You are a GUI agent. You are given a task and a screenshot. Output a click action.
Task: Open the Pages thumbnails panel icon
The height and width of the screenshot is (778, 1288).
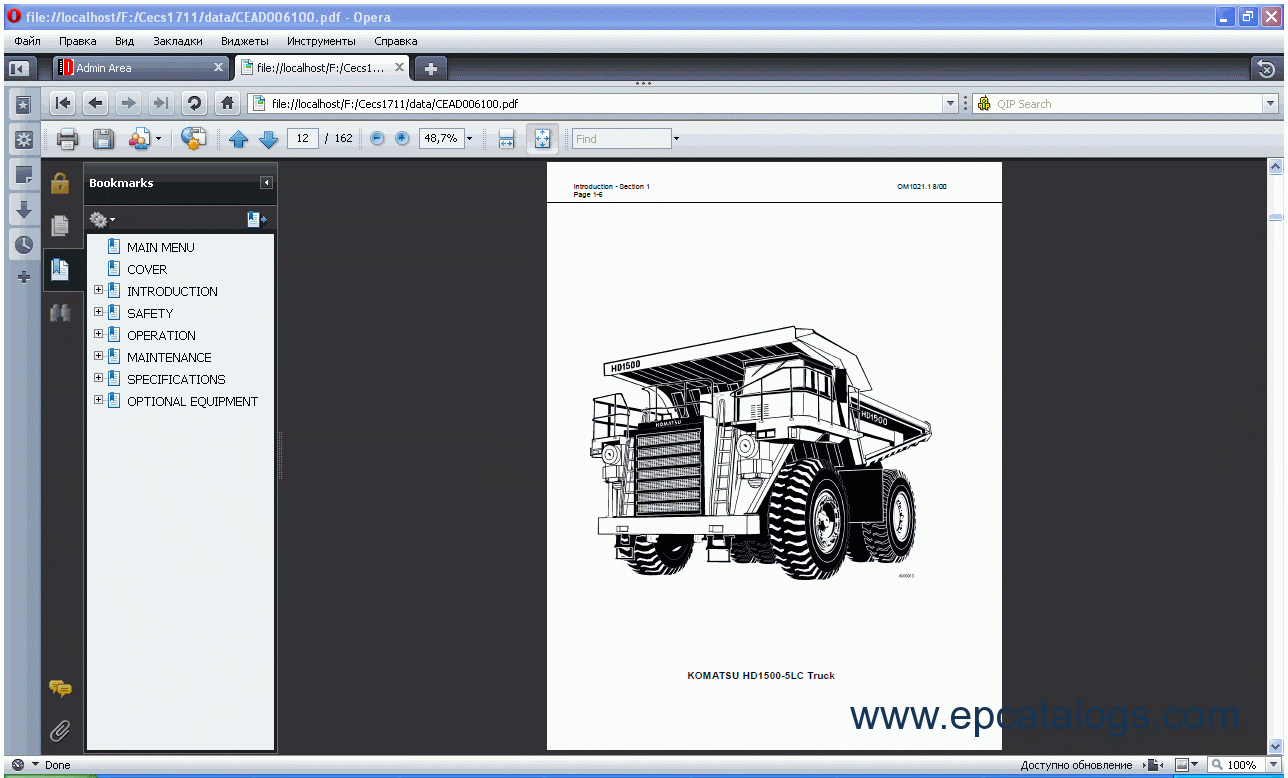[60, 226]
